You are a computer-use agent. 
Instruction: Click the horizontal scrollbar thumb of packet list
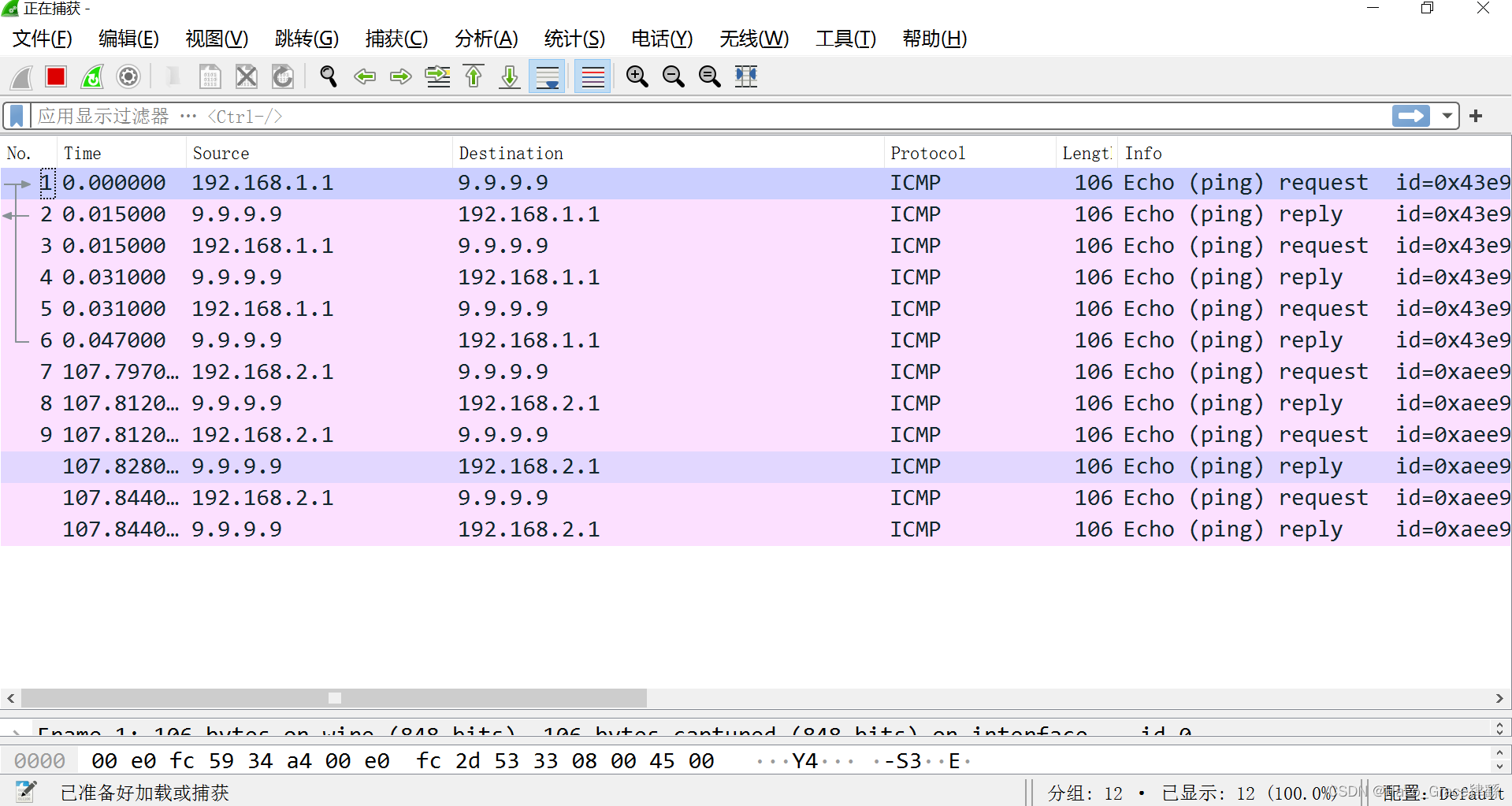pyautogui.click(x=334, y=698)
